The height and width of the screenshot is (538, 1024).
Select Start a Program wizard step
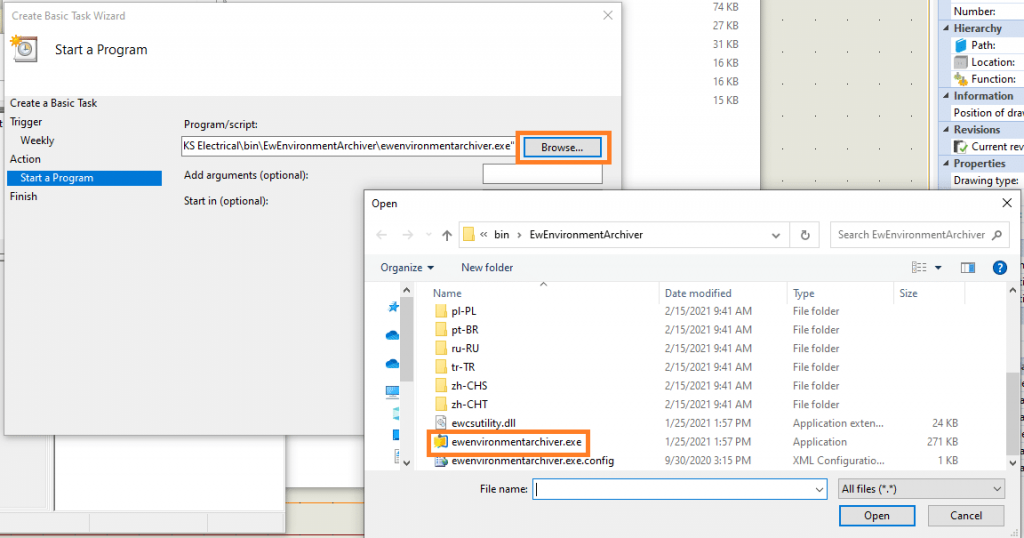pyautogui.click(x=84, y=178)
